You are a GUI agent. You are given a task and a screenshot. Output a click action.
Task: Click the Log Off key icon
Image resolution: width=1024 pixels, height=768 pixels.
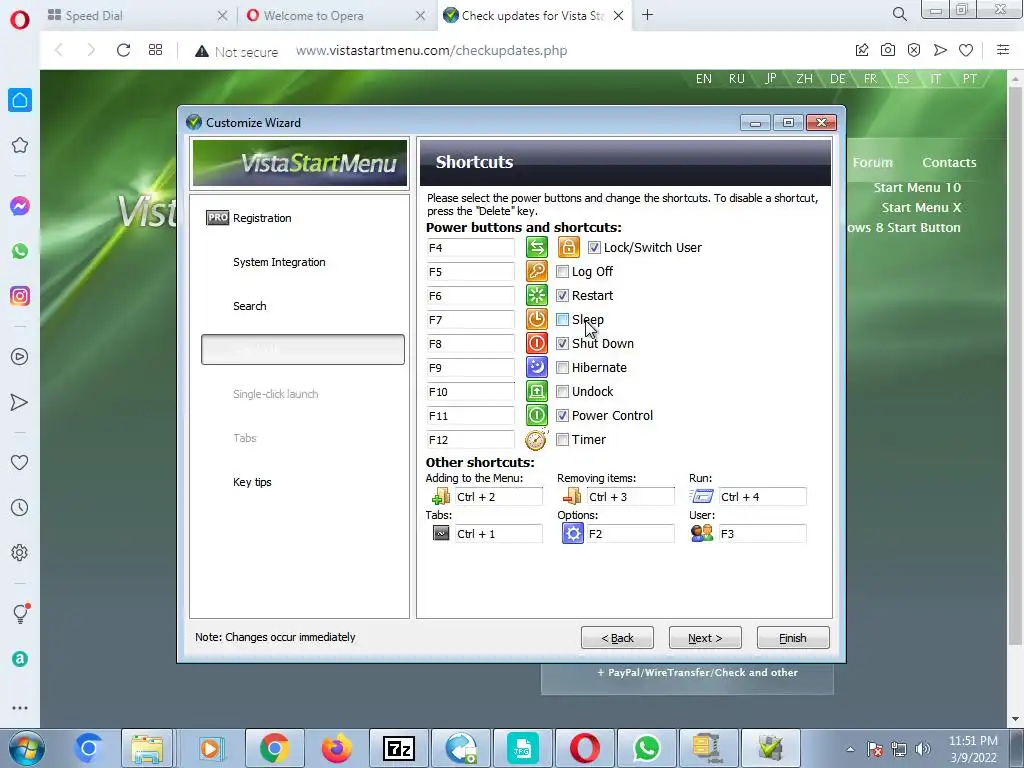537,272
